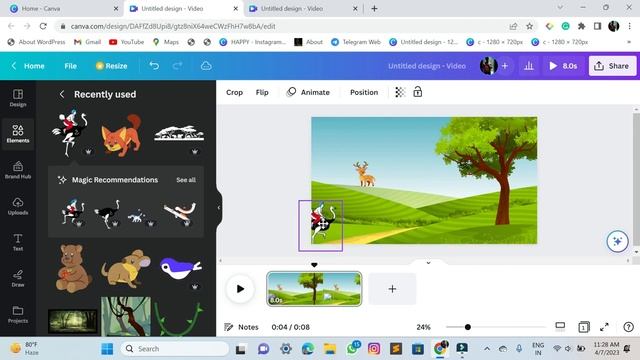
Task: Click the 24% zoom level
Action: (423, 327)
